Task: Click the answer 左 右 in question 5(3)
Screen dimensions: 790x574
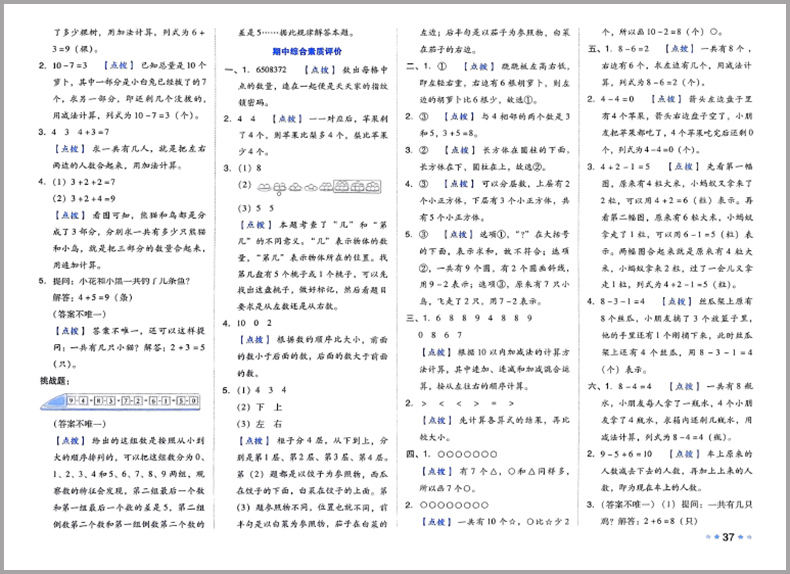Action: pyautogui.click(x=262, y=424)
